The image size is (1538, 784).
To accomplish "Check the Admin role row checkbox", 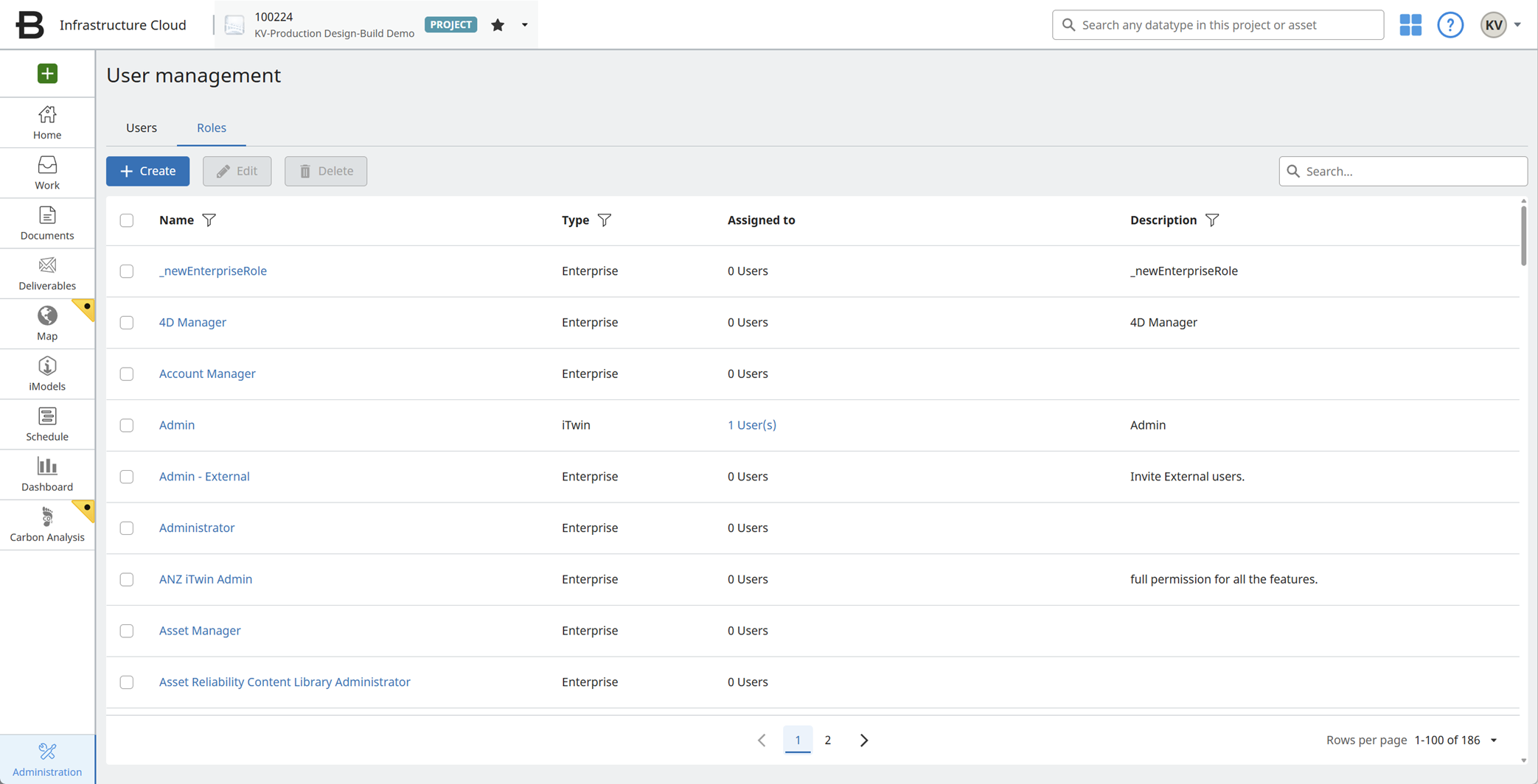I will point(127,425).
